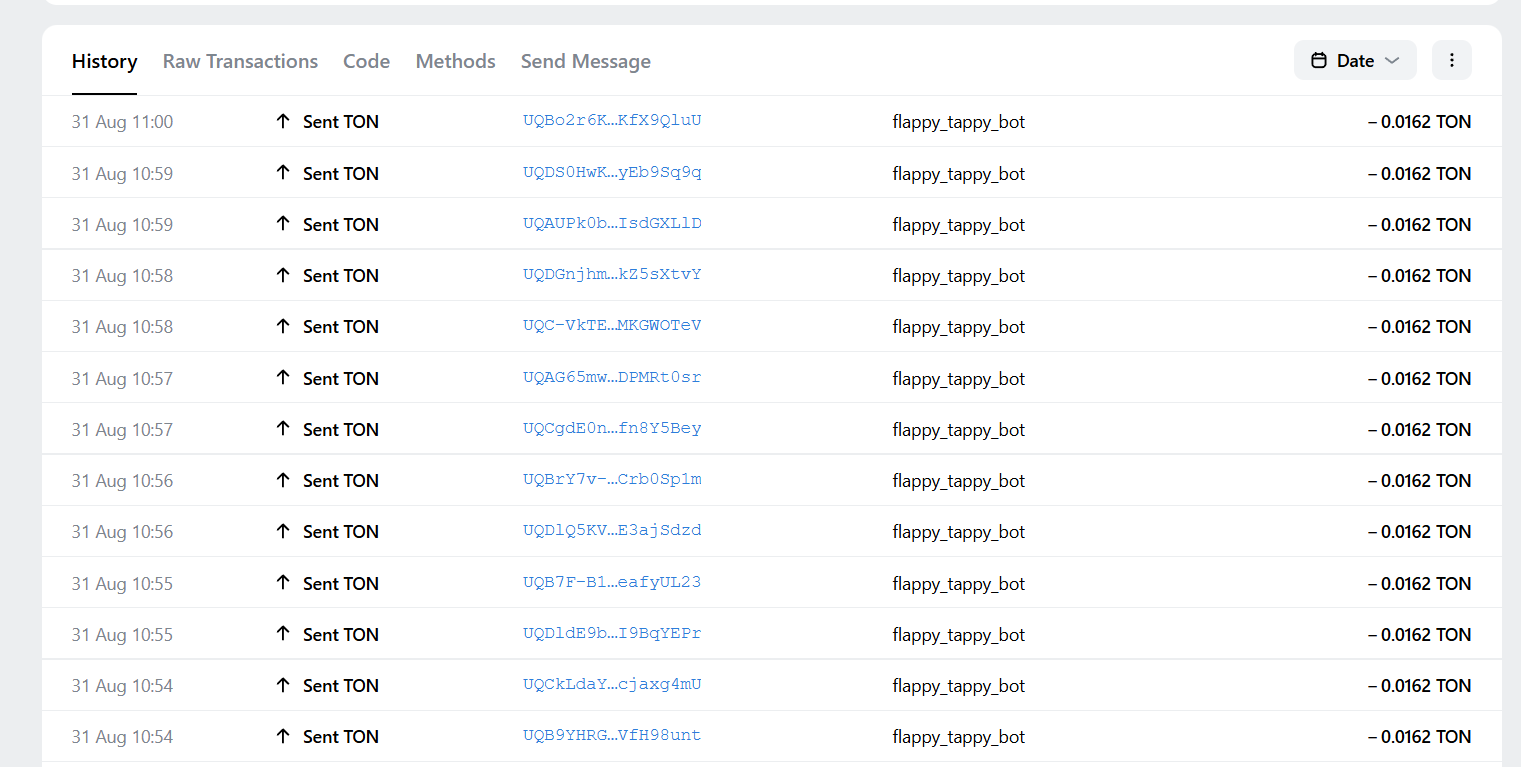The width and height of the screenshot is (1521, 767).
Task: Select the History tab
Action: coord(104,61)
